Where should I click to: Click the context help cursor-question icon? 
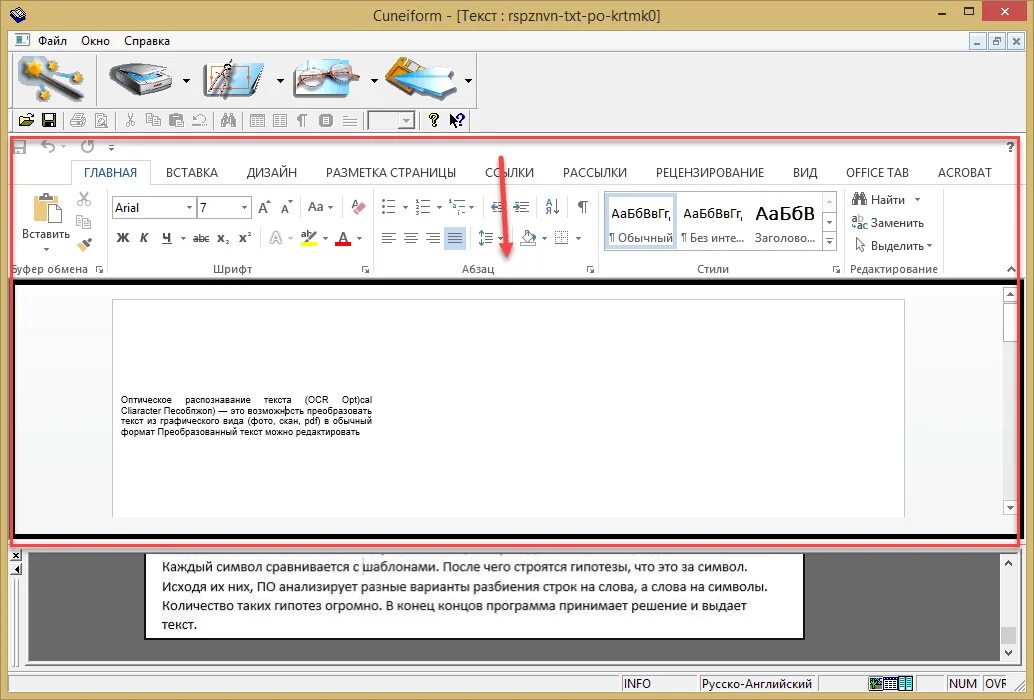[x=457, y=120]
